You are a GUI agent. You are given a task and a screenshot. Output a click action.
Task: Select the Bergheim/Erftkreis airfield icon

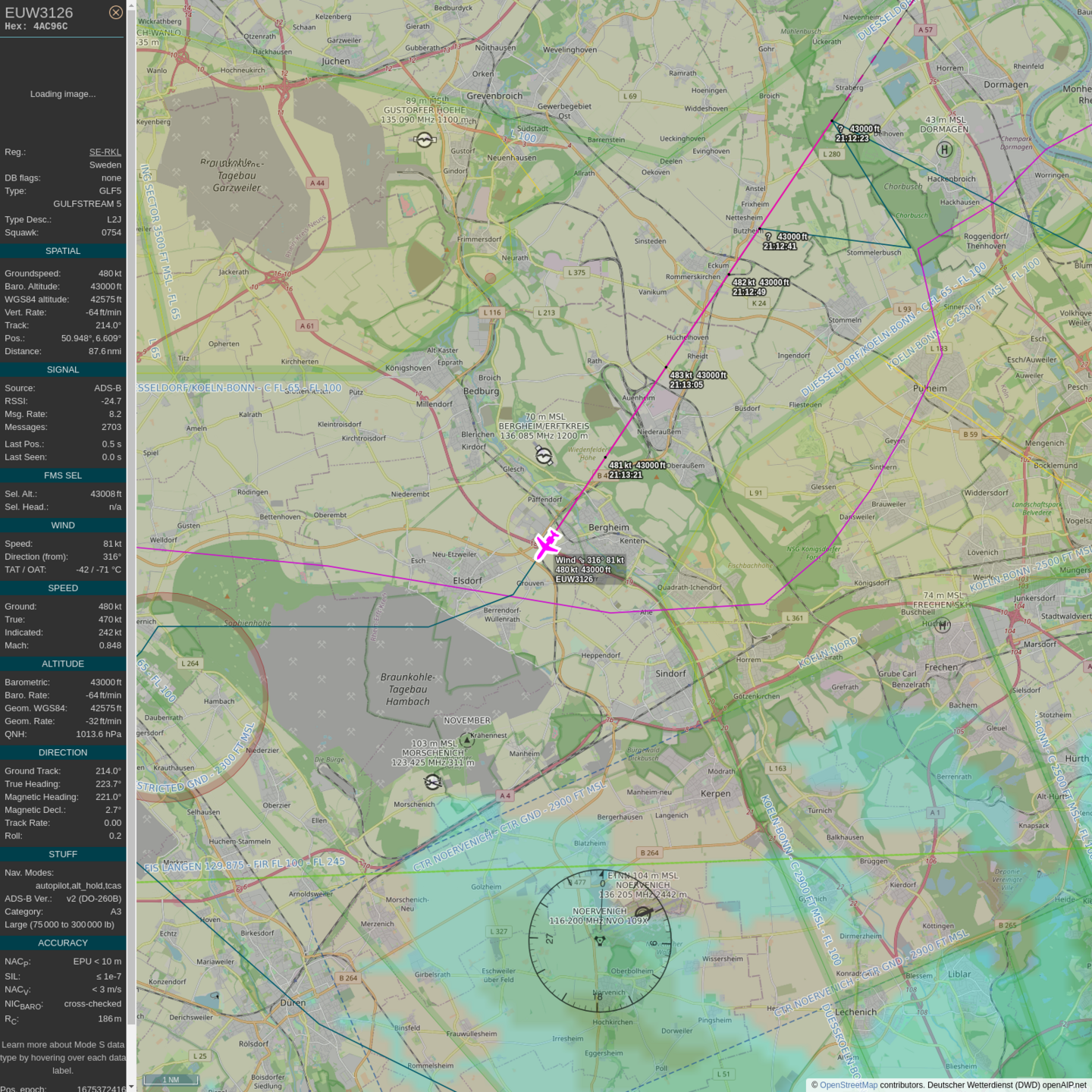544,455
